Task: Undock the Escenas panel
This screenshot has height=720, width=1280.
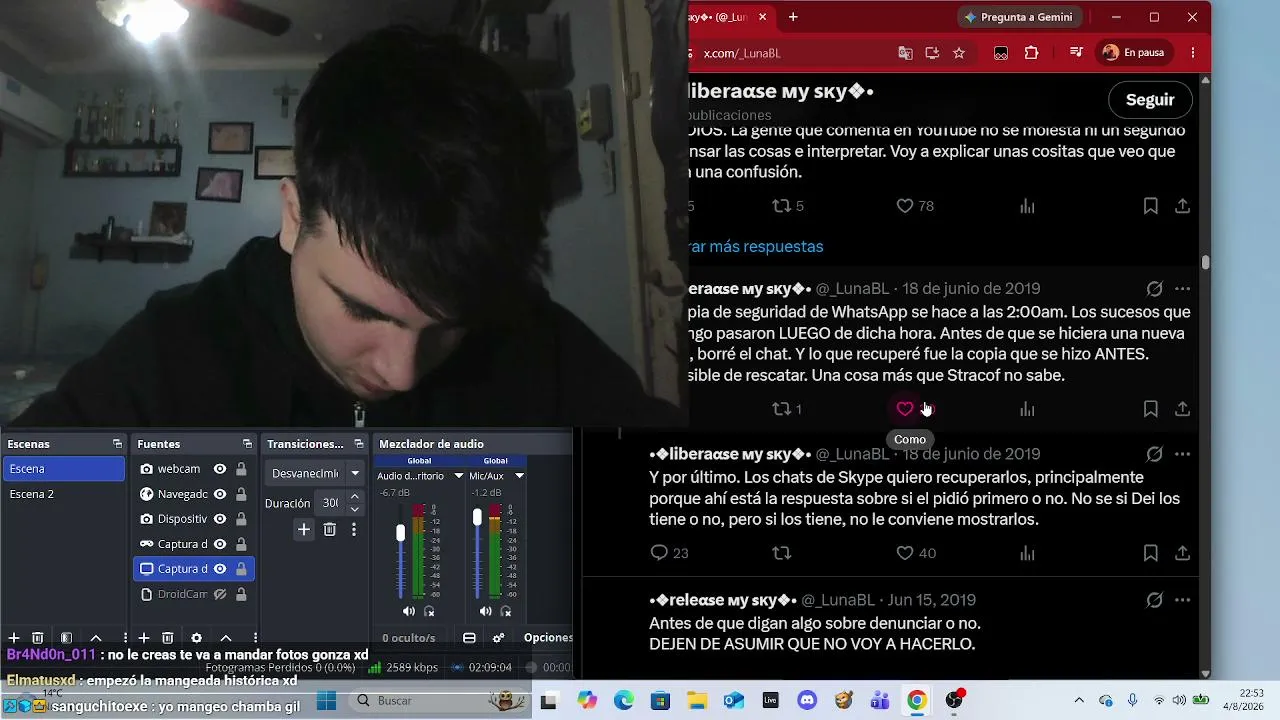Action: pos(117,444)
